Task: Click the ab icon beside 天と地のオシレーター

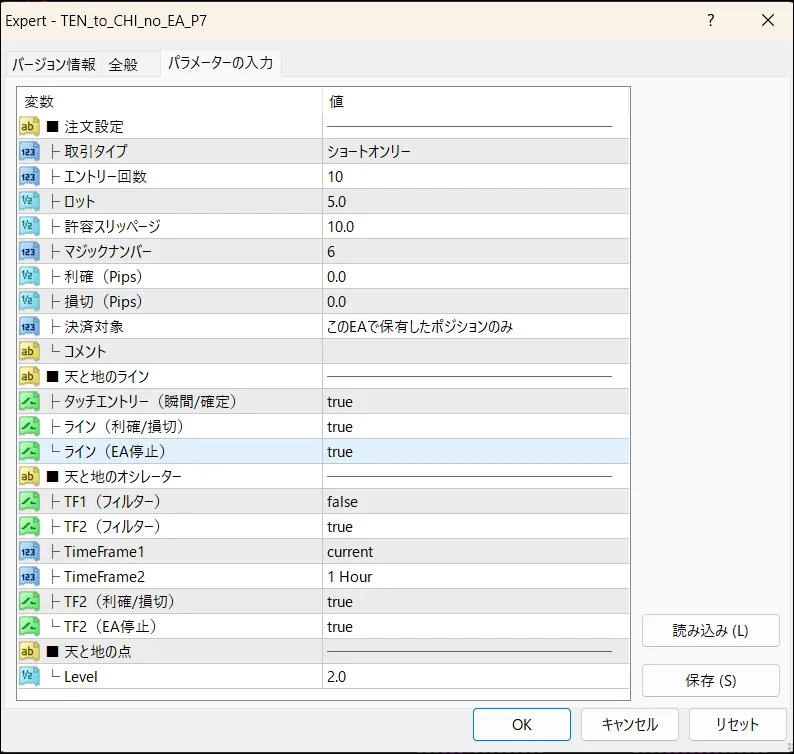Action: click(29, 477)
